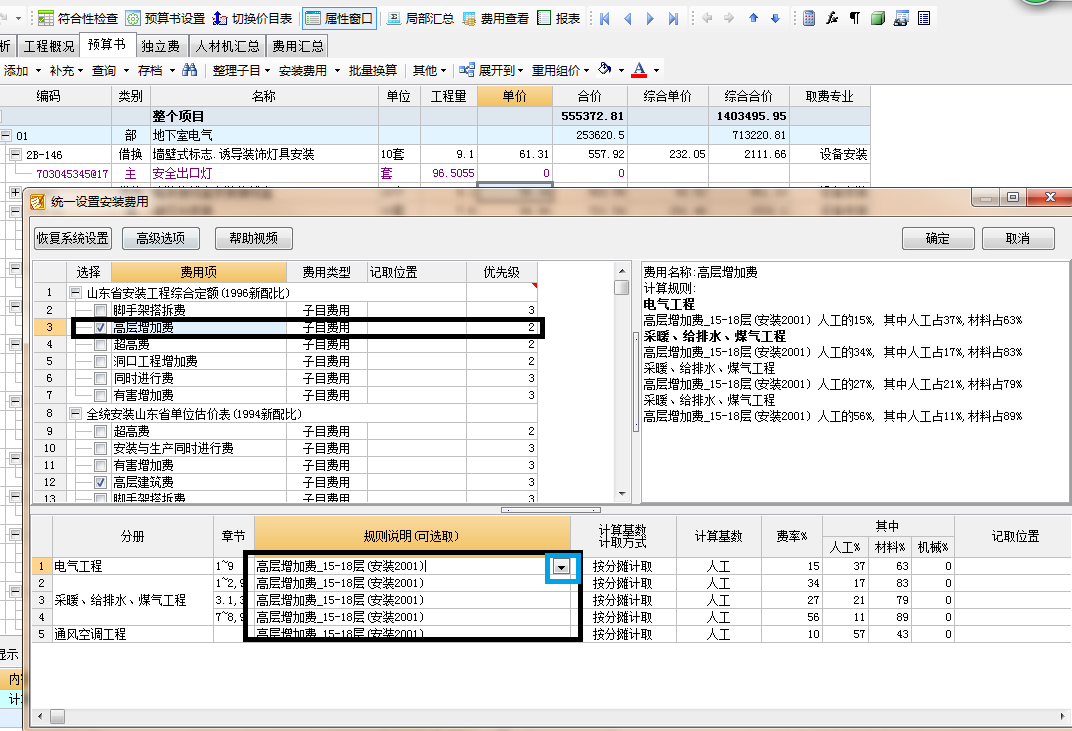Open the 帮助视频 help video button
This screenshot has width=1072, height=731.
click(x=254, y=238)
